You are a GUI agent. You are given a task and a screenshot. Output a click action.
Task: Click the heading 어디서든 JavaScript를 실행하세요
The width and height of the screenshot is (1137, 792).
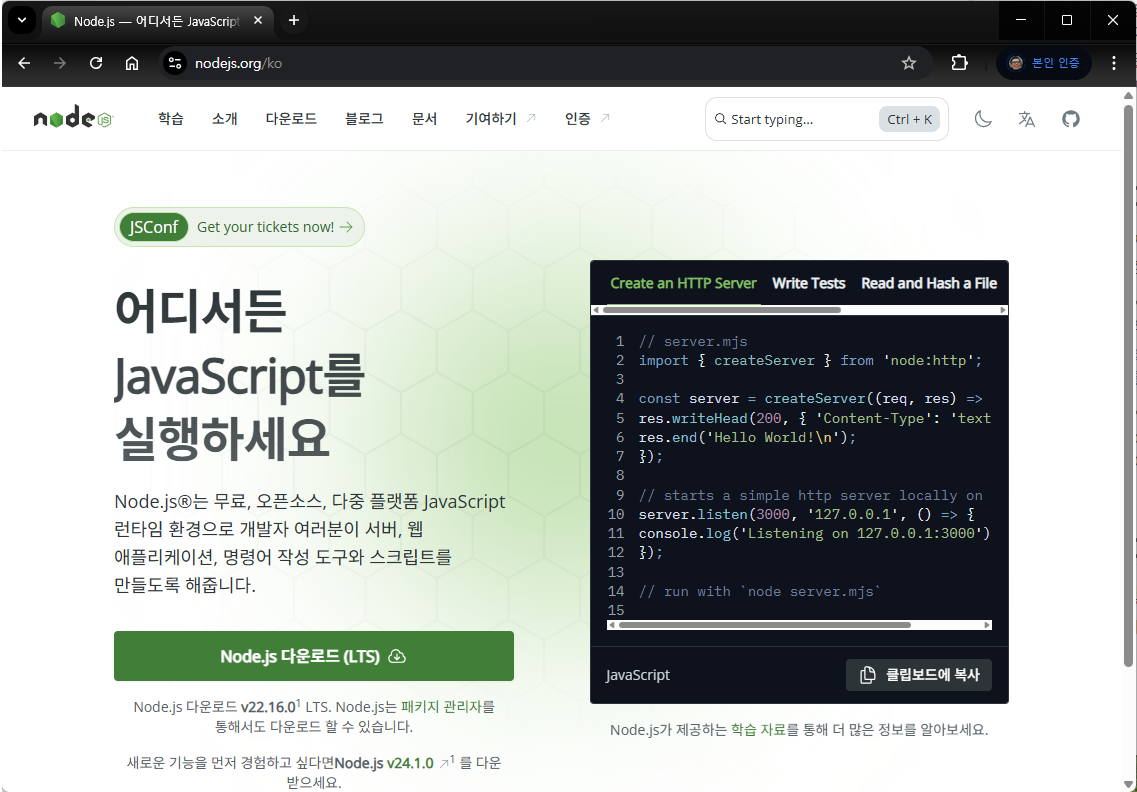pyautogui.click(x=239, y=374)
